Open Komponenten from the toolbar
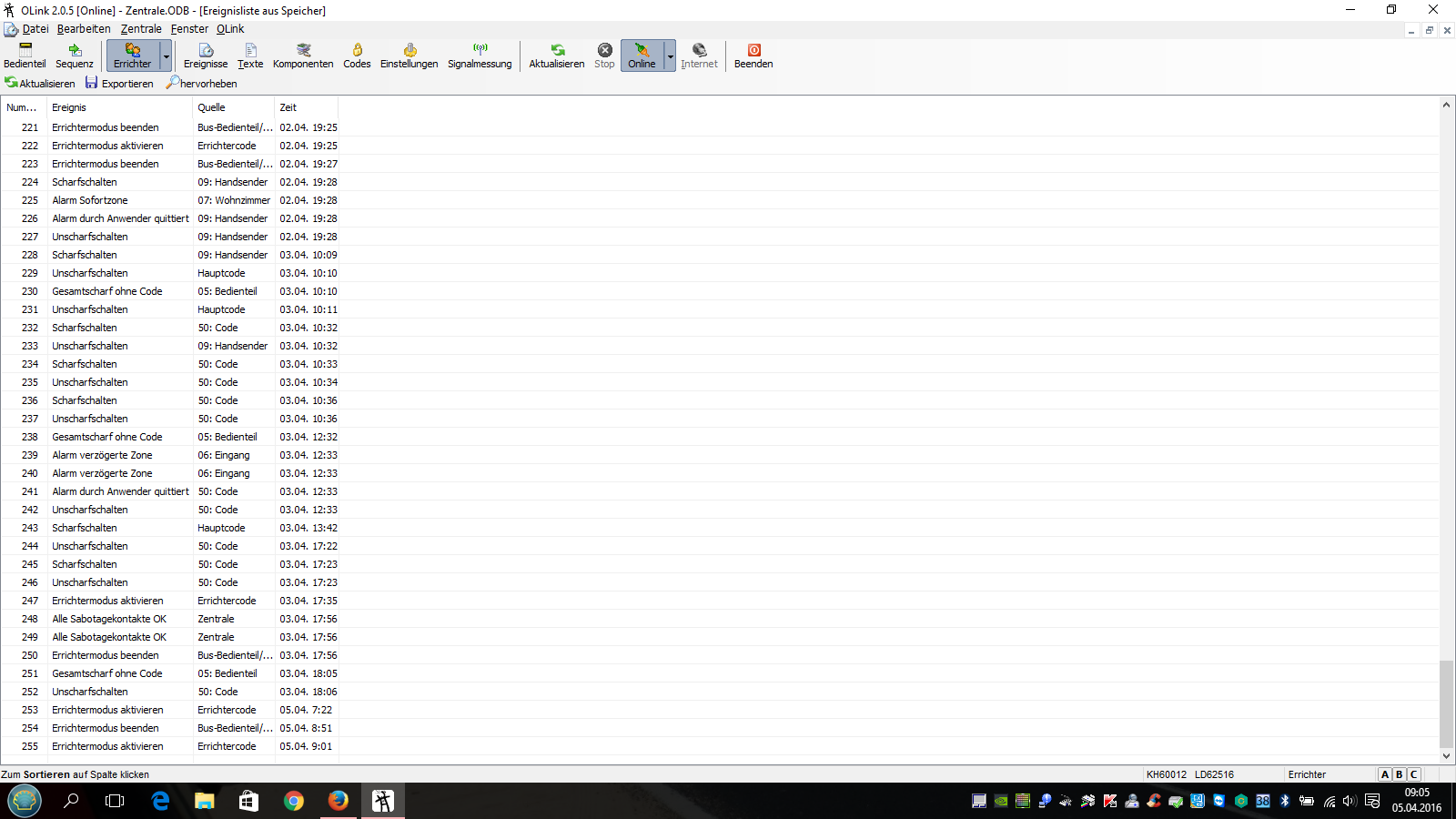This screenshot has height=819, width=1456. (x=303, y=56)
